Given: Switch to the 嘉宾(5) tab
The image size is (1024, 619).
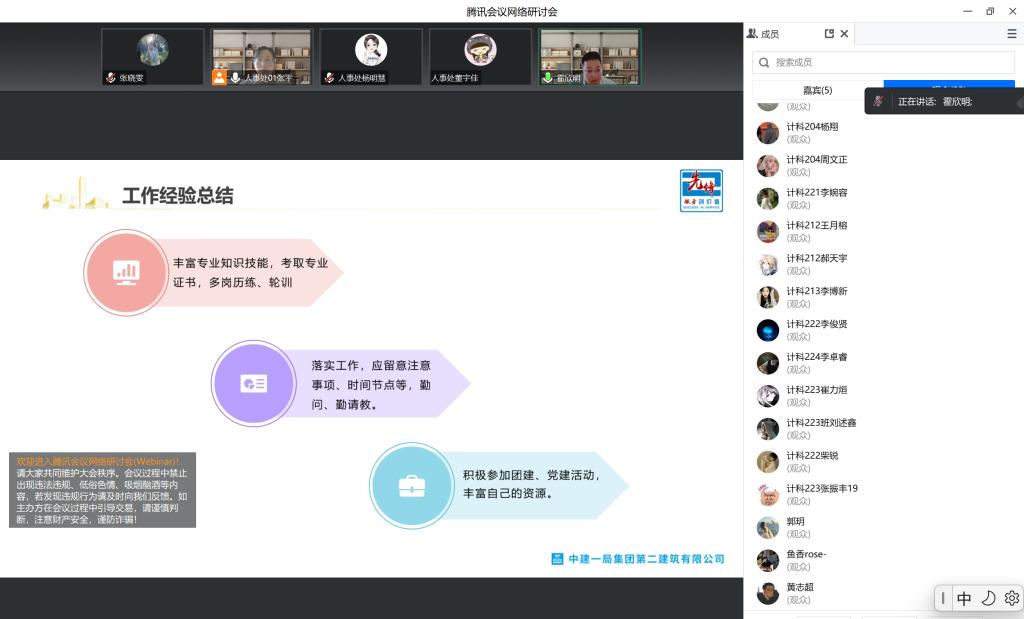Looking at the screenshot, I should [817, 90].
